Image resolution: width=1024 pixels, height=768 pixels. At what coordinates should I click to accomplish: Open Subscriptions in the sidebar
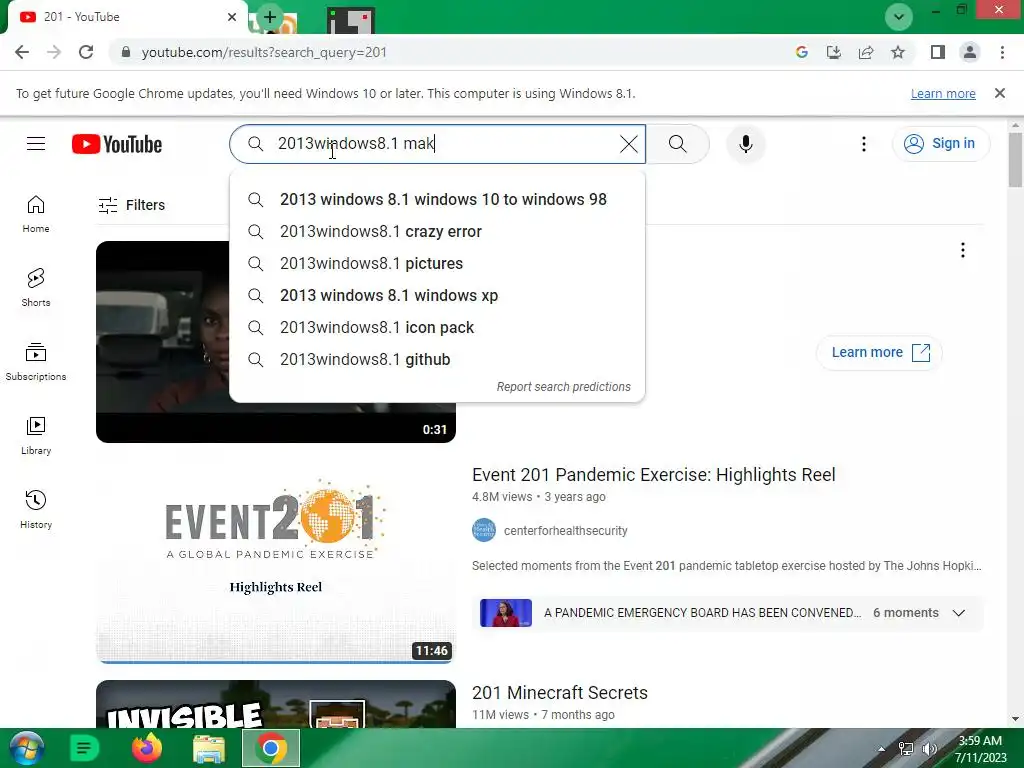click(x=36, y=362)
